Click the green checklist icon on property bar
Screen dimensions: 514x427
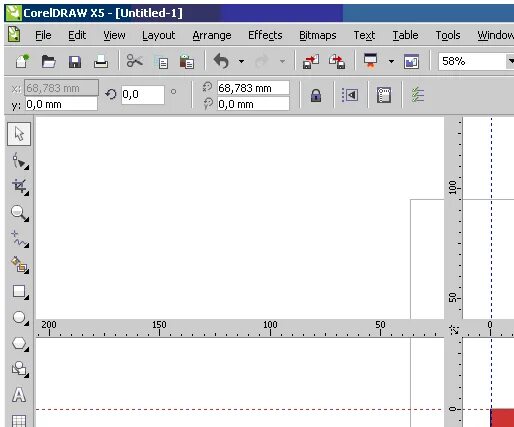(418, 95)
